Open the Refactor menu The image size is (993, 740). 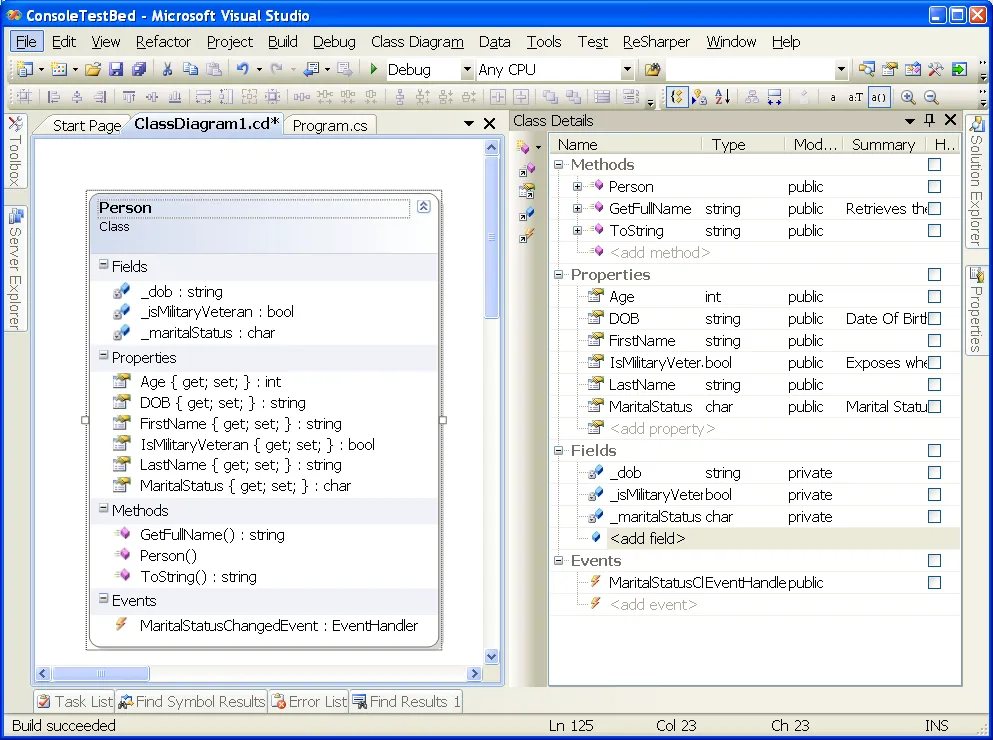163,42
